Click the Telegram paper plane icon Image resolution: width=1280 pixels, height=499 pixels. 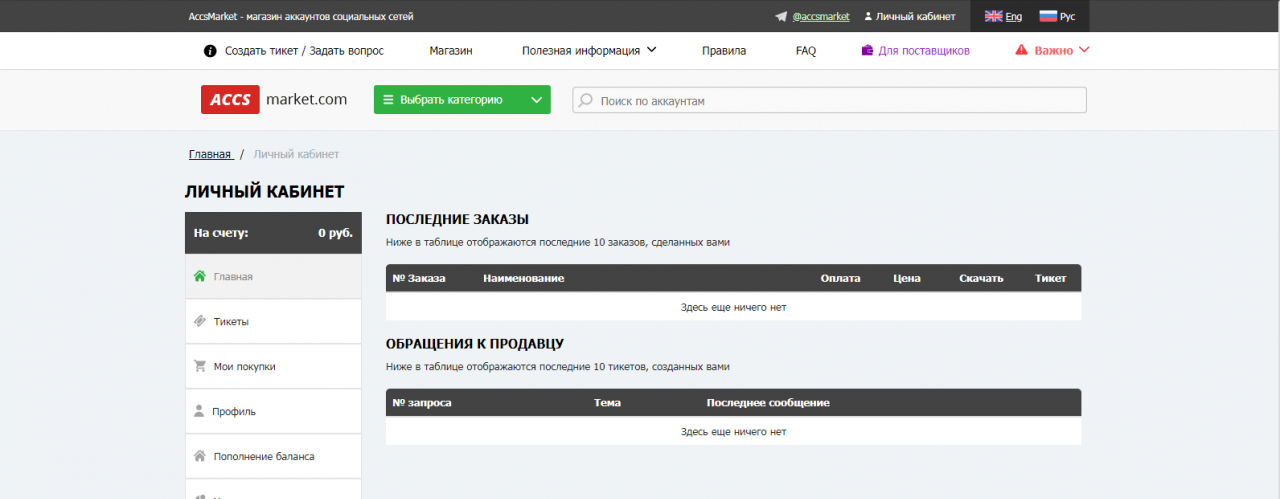(x=781, y=17)
